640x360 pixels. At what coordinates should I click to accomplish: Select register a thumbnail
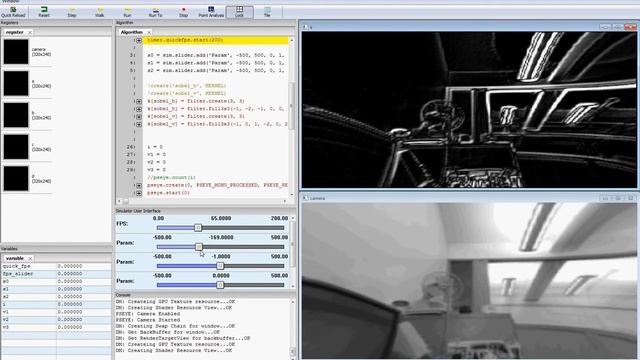pos(16,83)
